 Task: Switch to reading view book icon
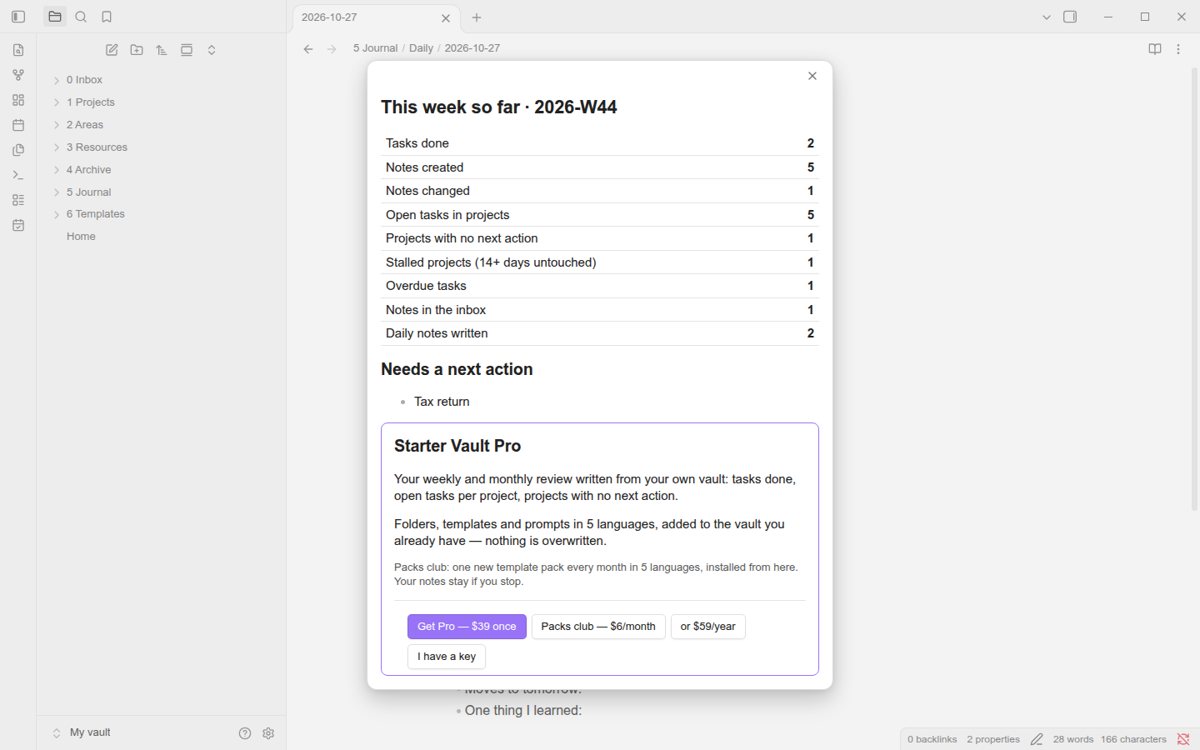[1155, 48]
